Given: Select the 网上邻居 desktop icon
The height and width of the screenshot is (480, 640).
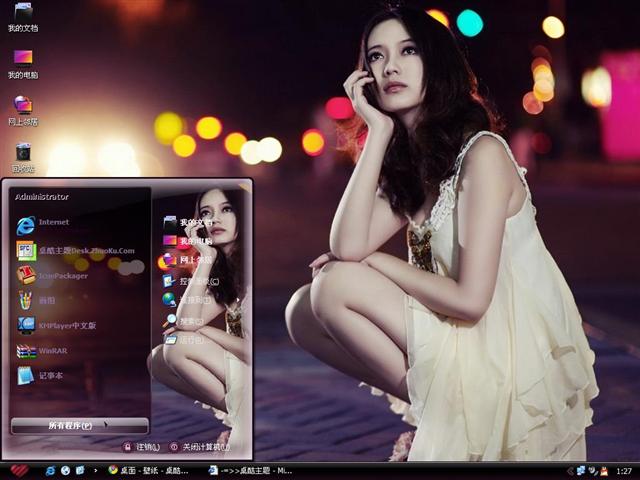Looking at the screenshot, I should point(23,108).
